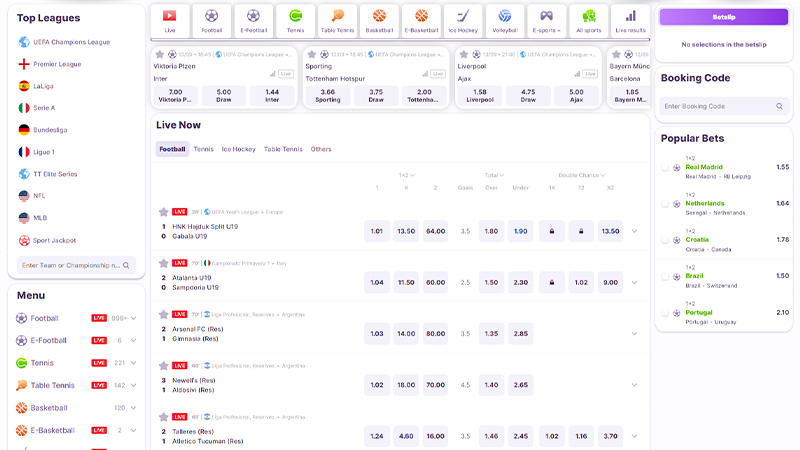Favorite the Sporting vs Tottenham match star
Screen dimensions: 800x450
pos(312,54)
